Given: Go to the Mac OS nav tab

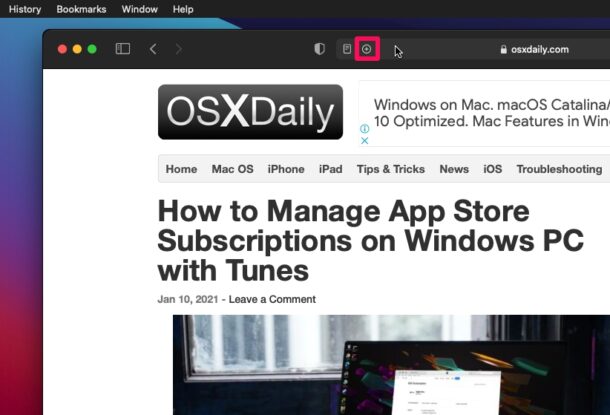Looking at the screenshot, I should 233,169.
